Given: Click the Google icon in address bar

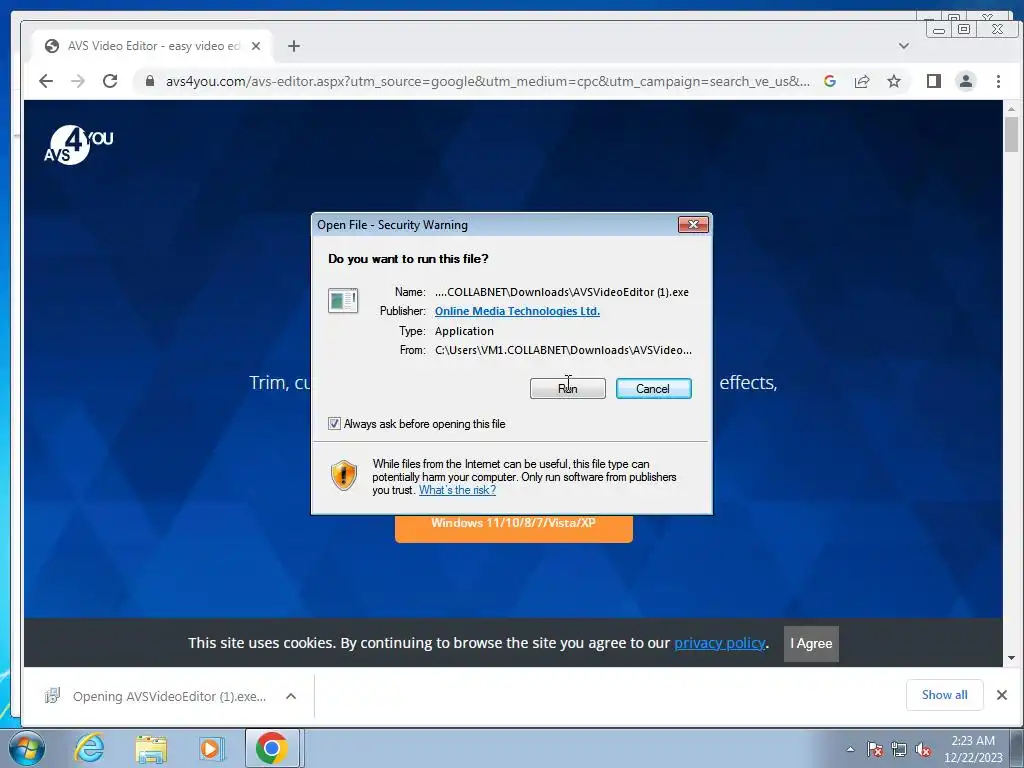Looking at the screenshot, I should [x=830, y=81].
